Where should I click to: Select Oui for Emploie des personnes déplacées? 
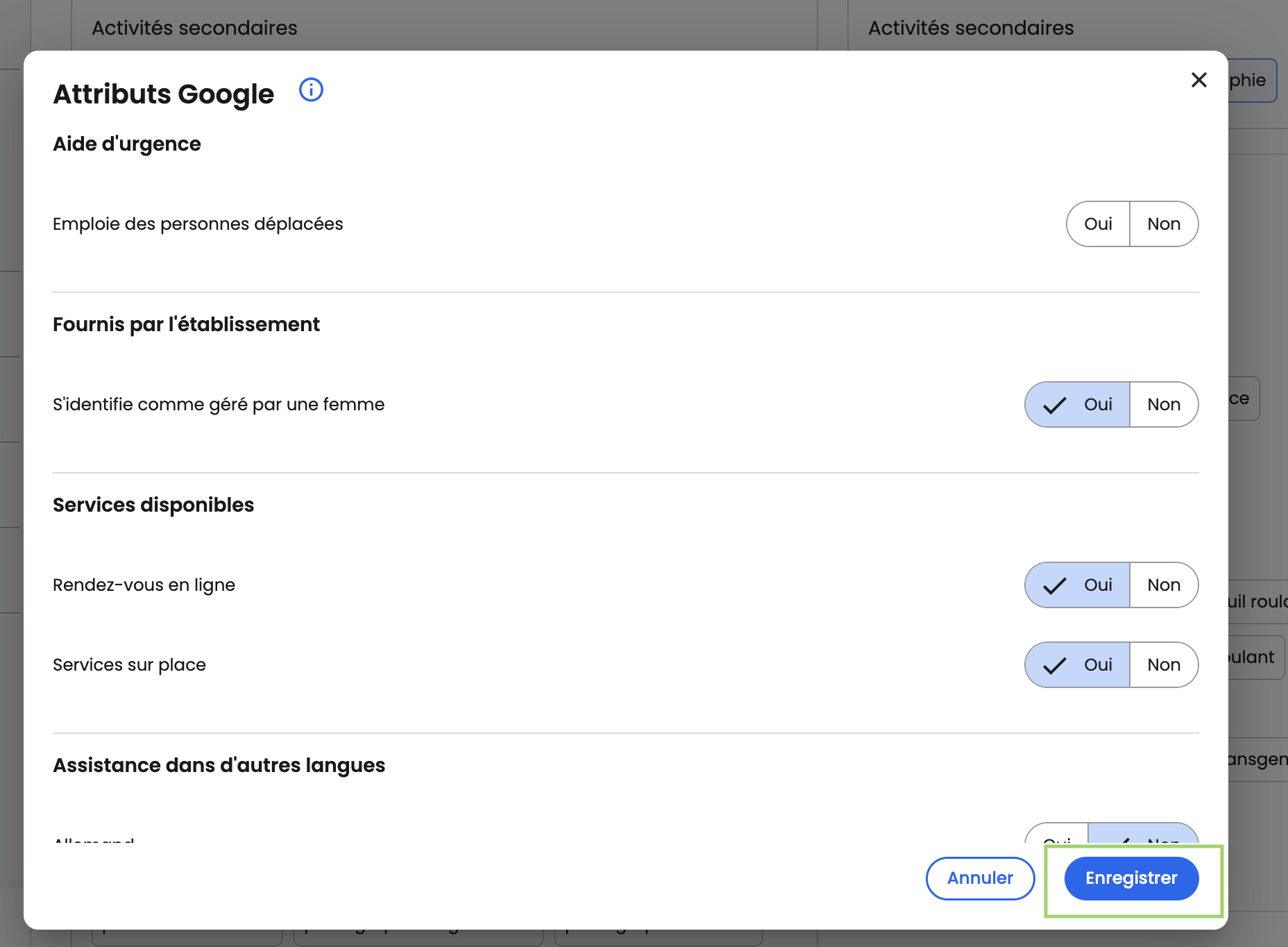tap(1098, 224)
